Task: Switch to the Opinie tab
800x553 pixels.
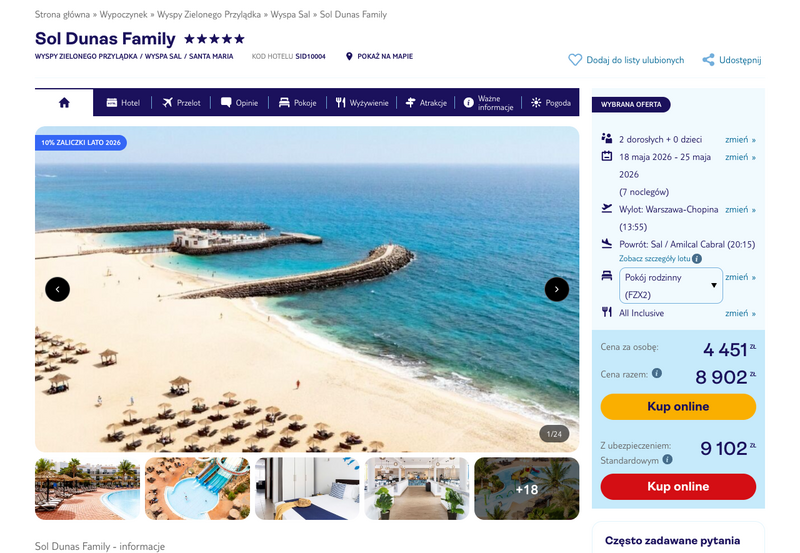Action: (239, 103)
